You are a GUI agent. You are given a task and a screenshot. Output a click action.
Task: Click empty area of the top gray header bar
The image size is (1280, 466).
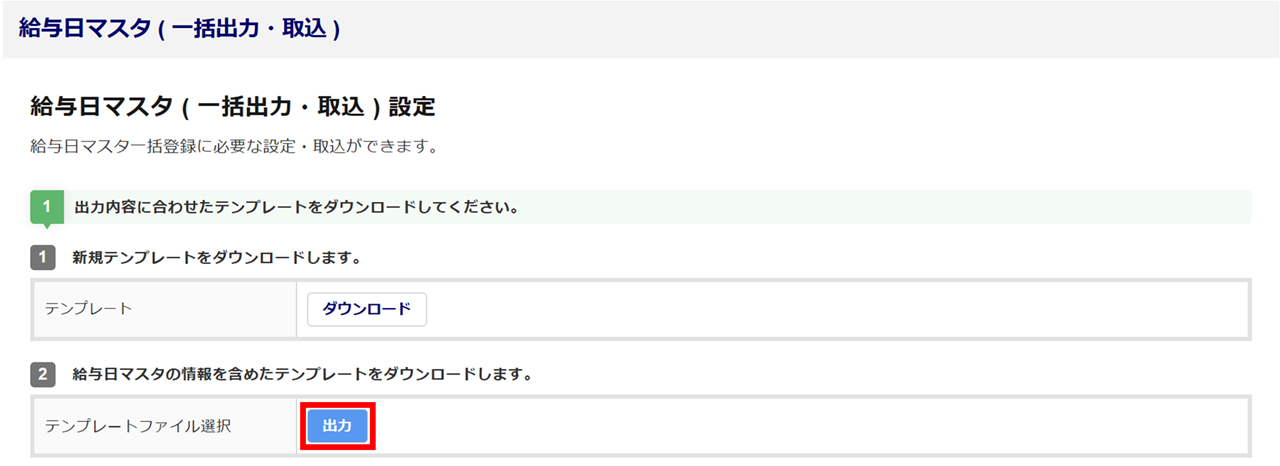click(800, 29)
